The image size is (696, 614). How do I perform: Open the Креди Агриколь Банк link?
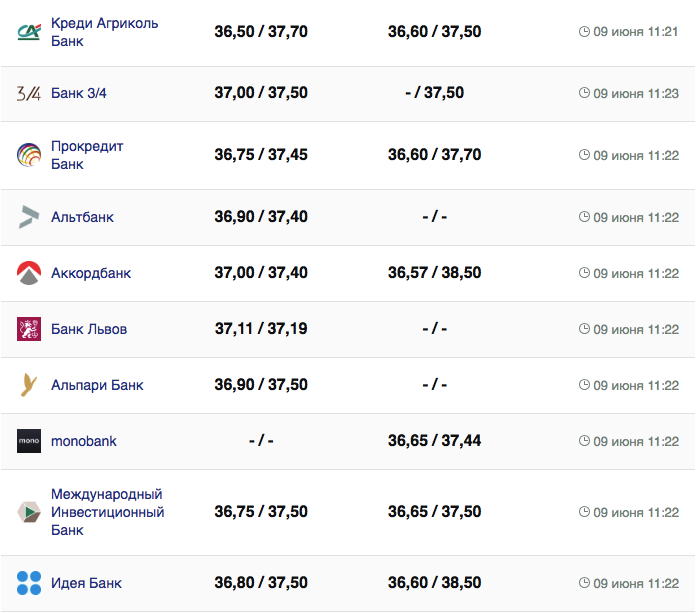pos(104,32)
